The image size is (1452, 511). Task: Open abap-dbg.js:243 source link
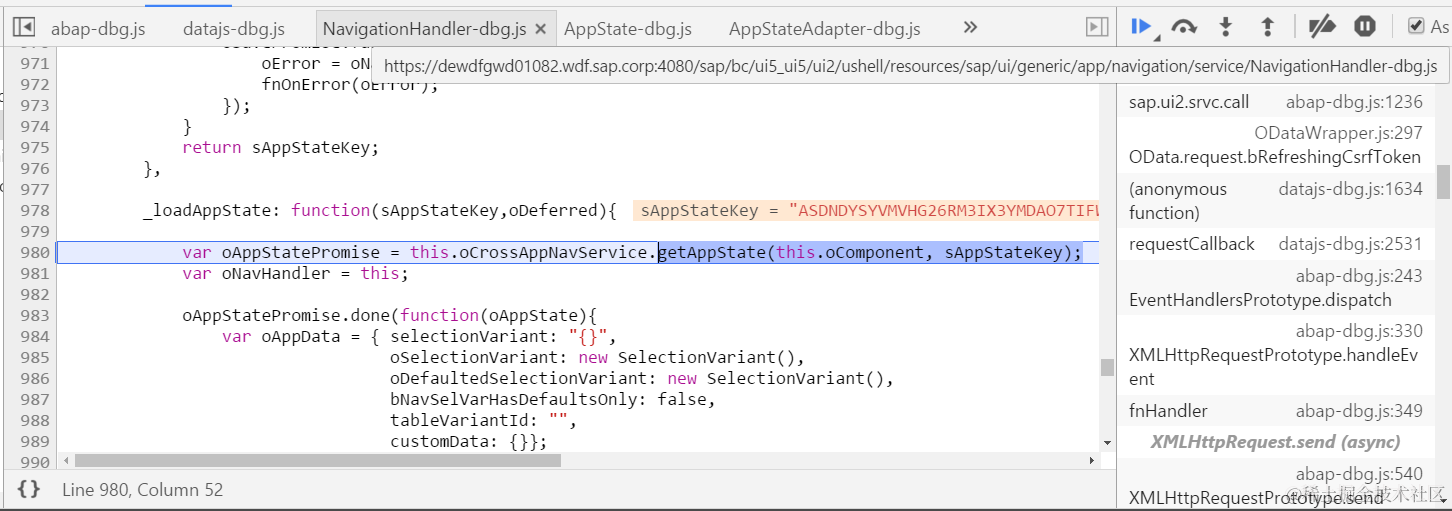click(x=1359, y=275)
